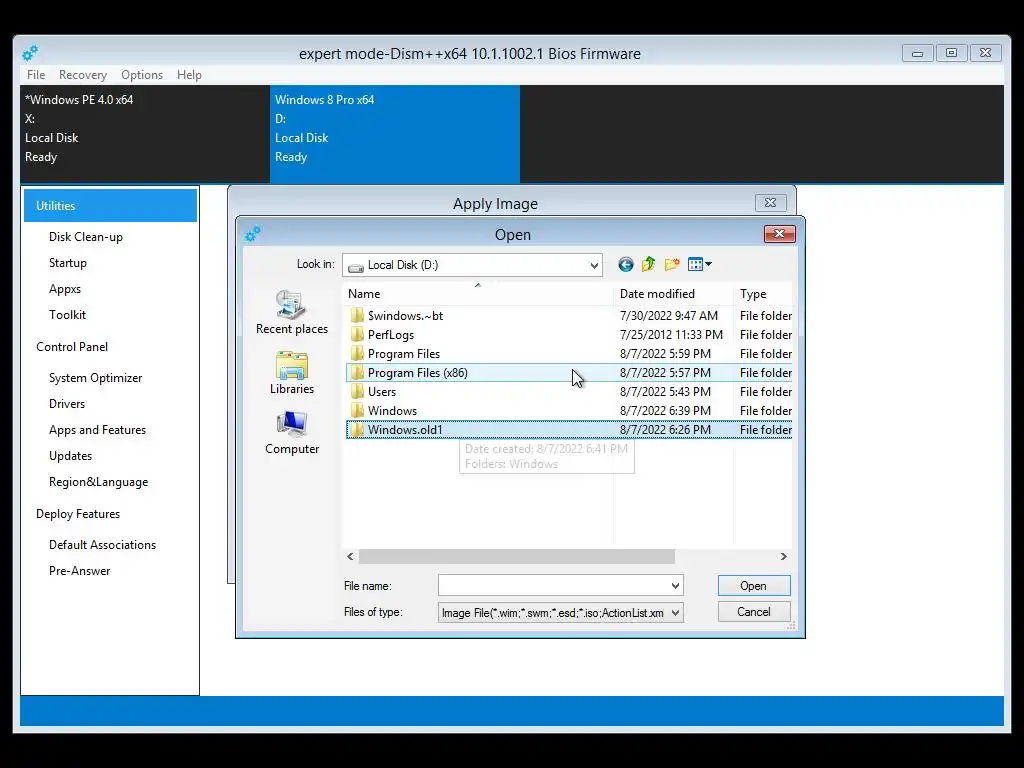This screenshot has width=1024, height=768.
Task: Open the Options menu
Action: pos(142,75)
